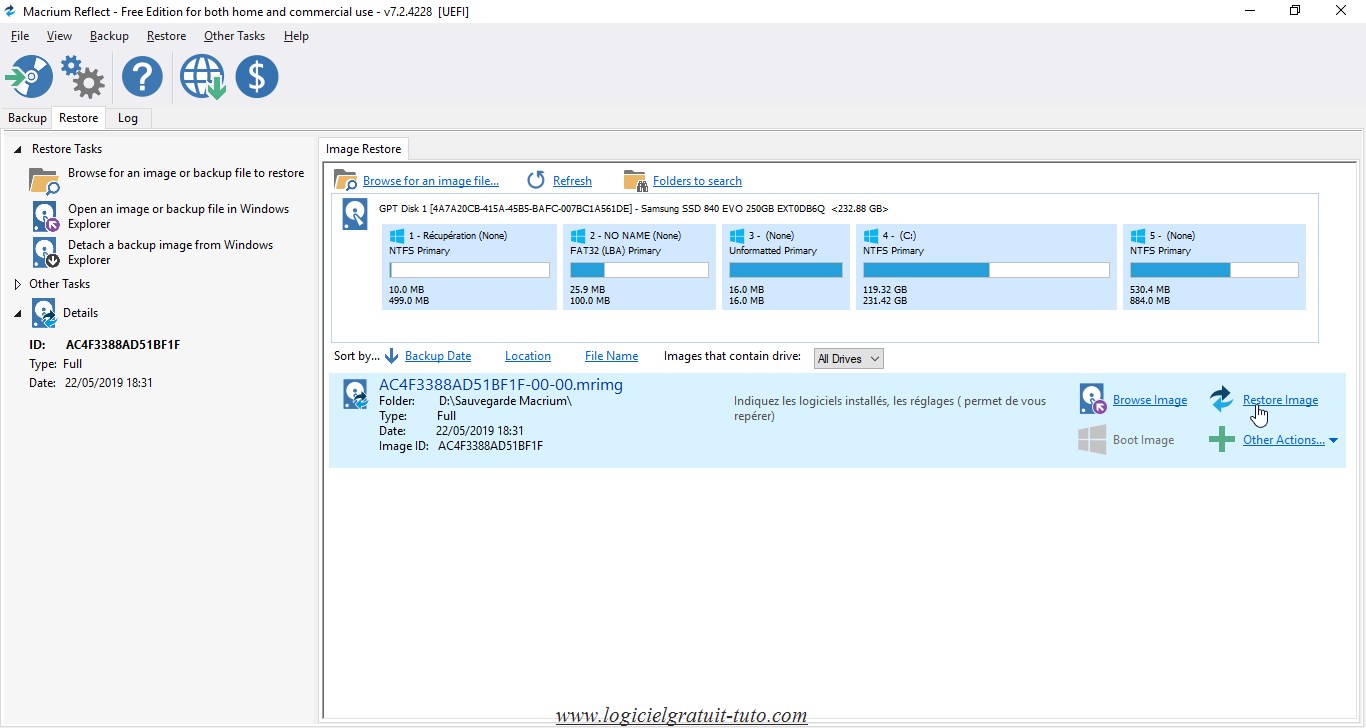The image size is (1366, 728).
Task: Collapse the Details section
Action: pos(17,313)
